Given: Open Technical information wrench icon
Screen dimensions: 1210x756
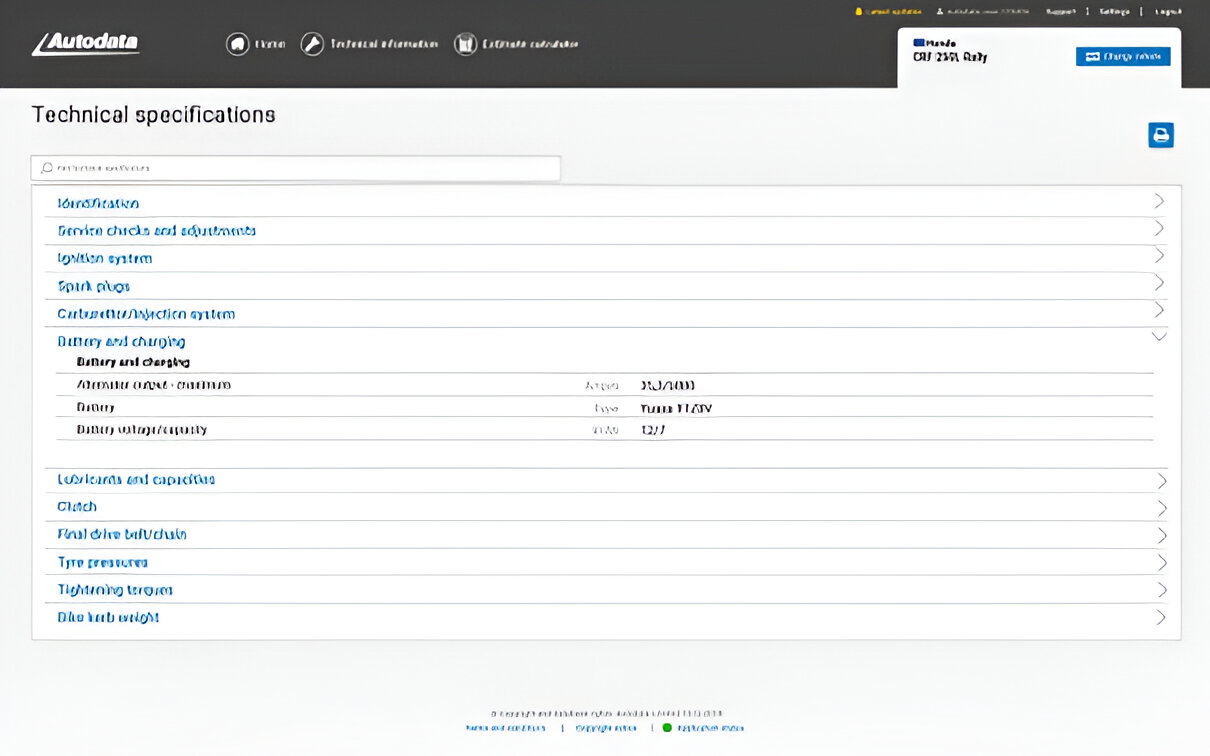Looking at the screenshot, I should 313,44.
